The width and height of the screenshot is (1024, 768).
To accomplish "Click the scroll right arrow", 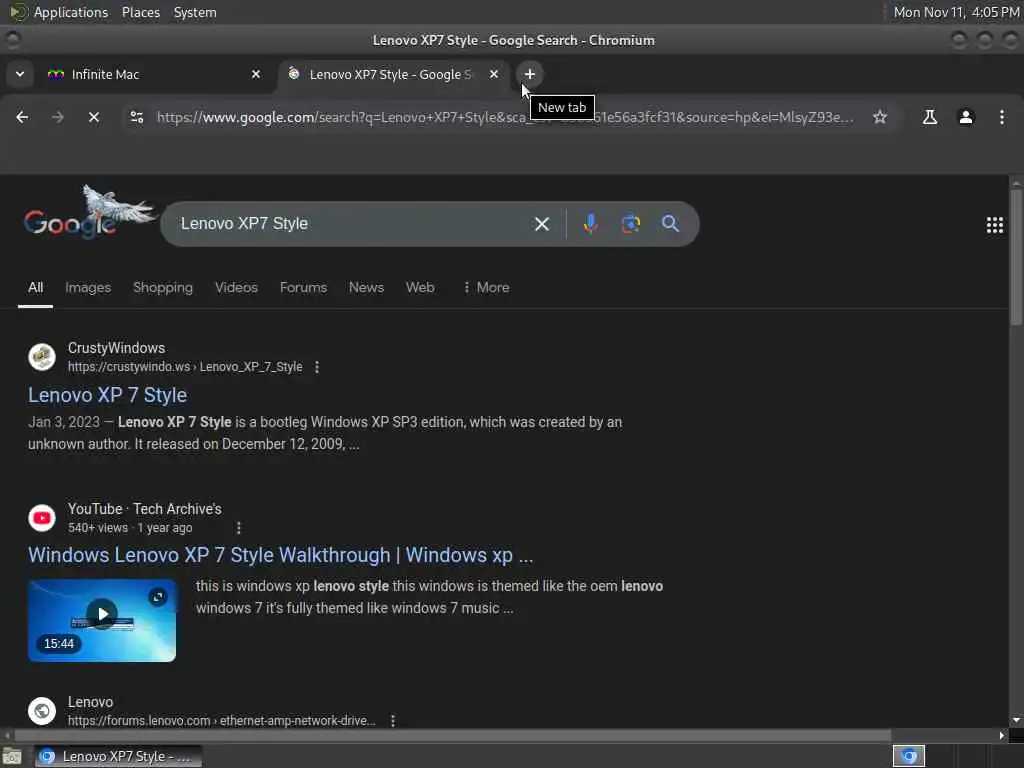I will tap(1002, 736).
